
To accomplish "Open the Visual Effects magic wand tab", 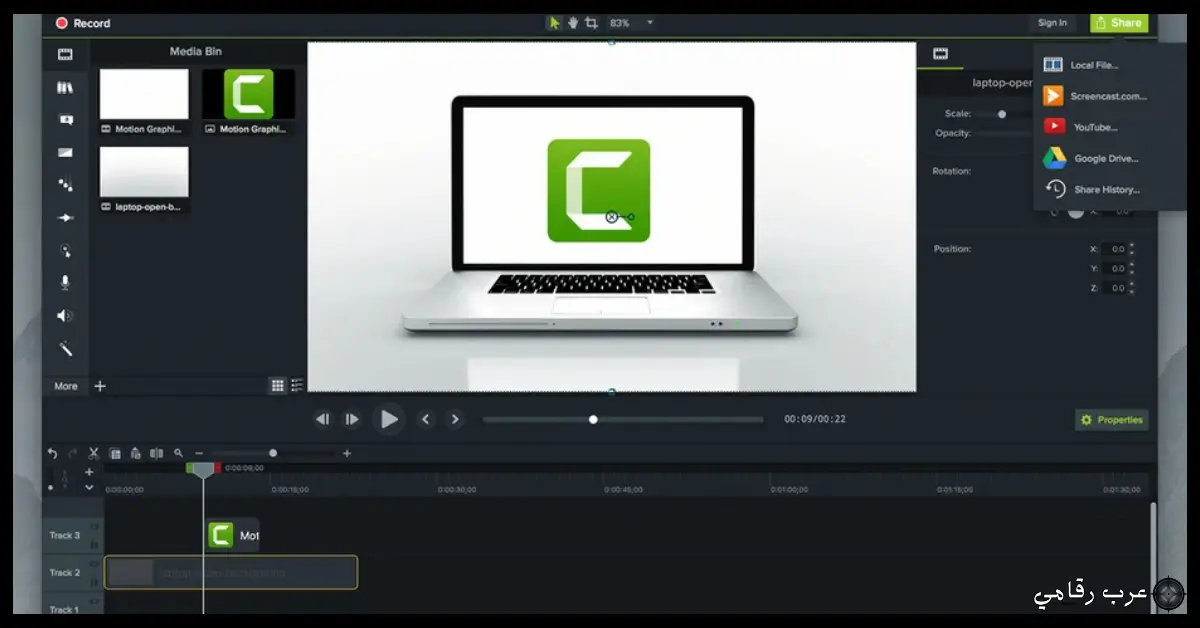I will click(x=65, y=349).
